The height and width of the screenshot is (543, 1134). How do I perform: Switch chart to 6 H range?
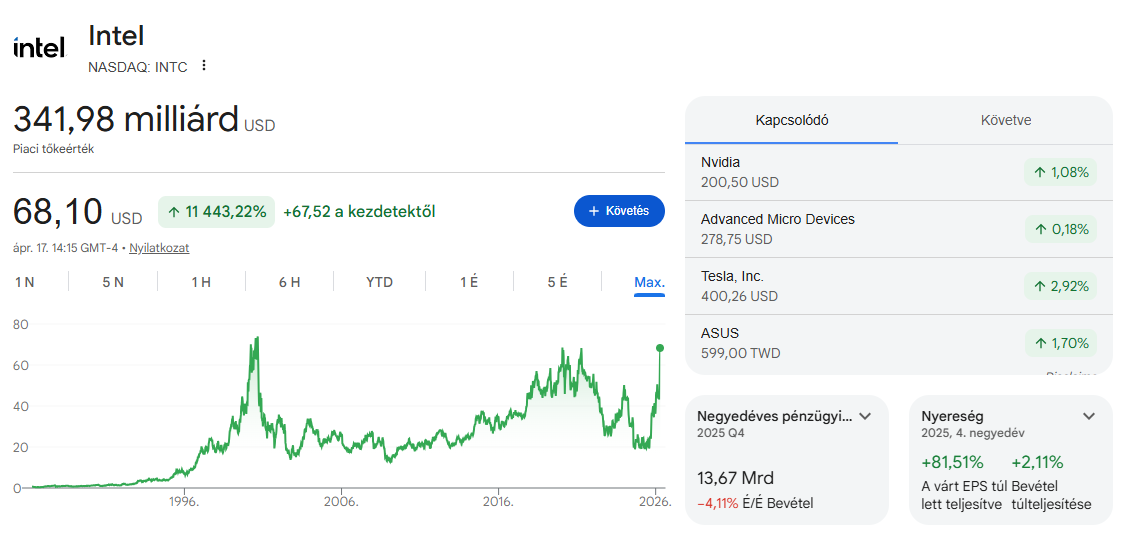pyautogui.click(x=289, y=282)
